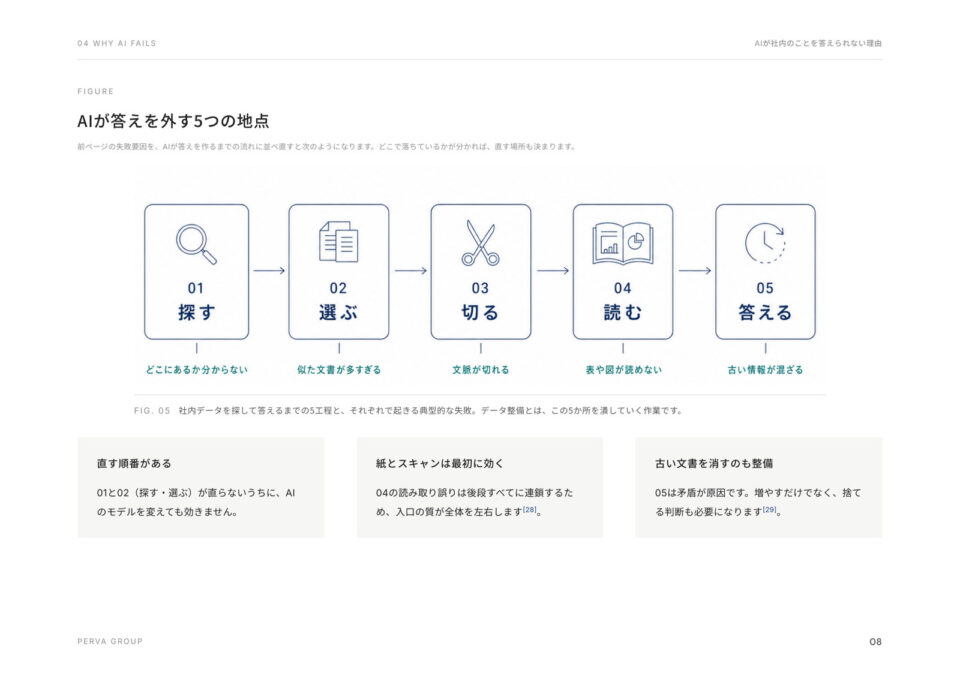Click the number 03 in the third box

480,288
